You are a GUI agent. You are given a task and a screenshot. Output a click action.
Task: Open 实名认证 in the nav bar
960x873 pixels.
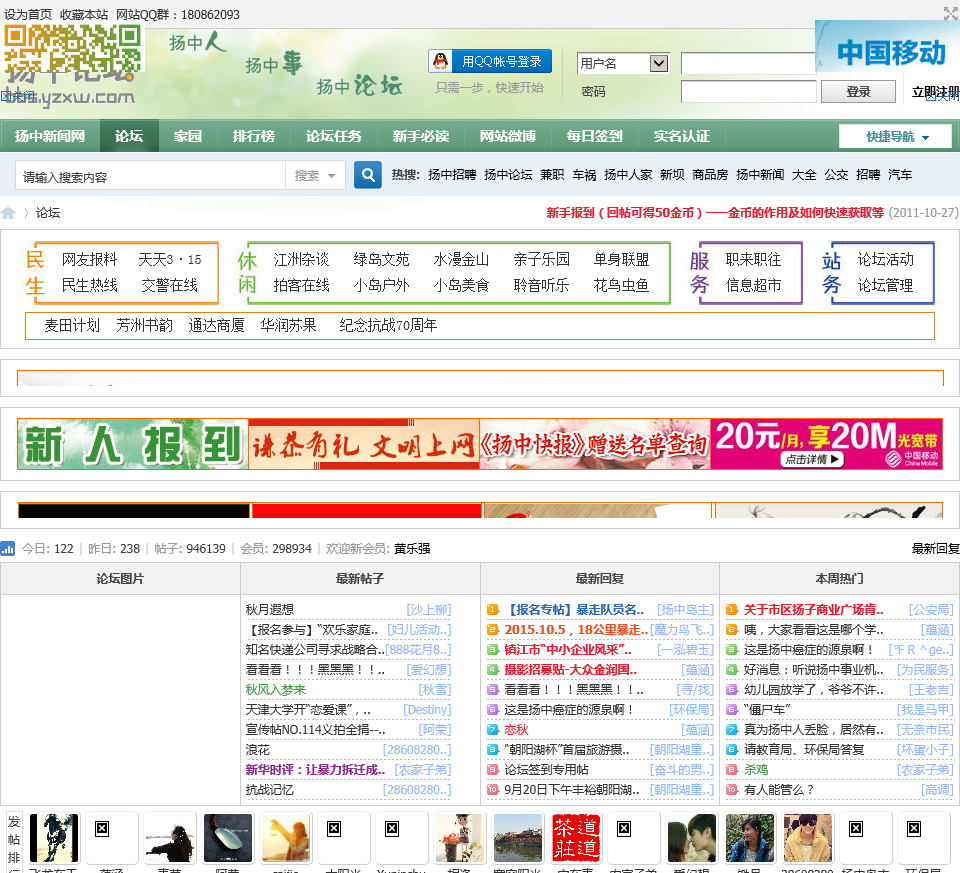[x=681, y=136]
